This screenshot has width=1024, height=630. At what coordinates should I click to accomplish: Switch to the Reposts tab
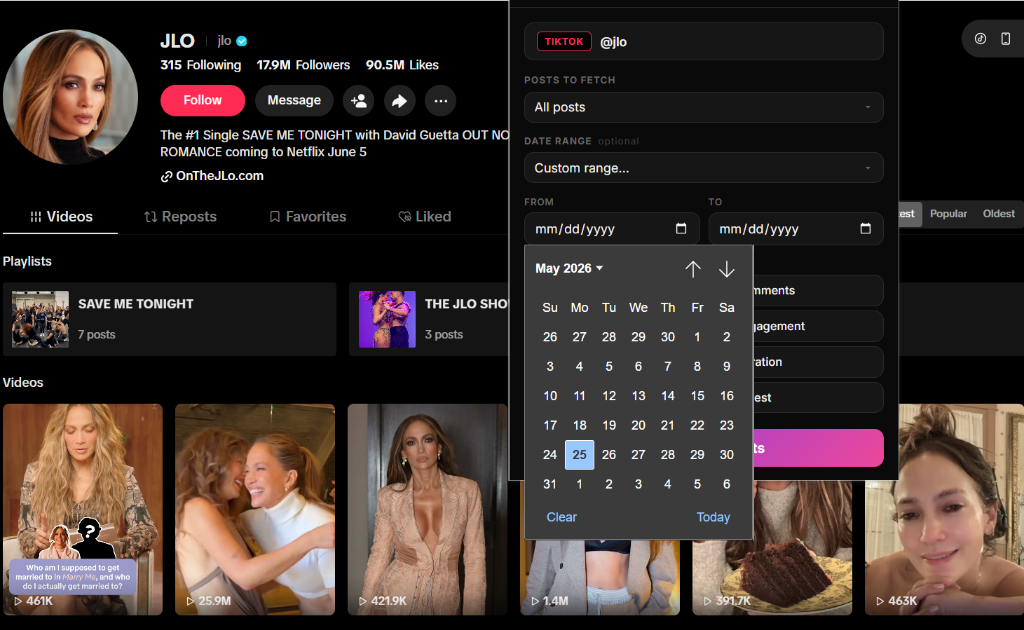coord(180,217)
